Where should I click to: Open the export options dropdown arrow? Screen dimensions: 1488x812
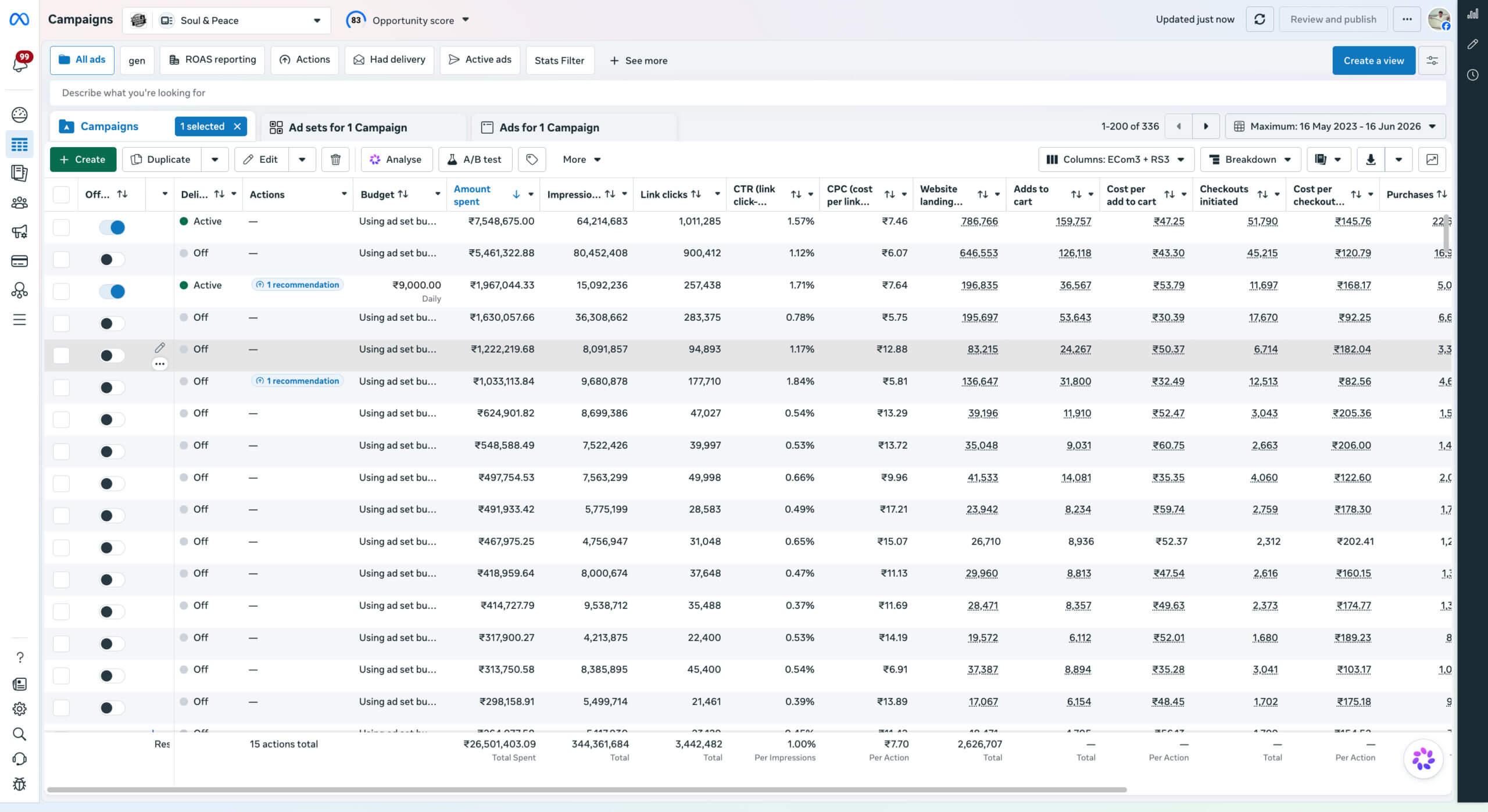(1399, 159)
